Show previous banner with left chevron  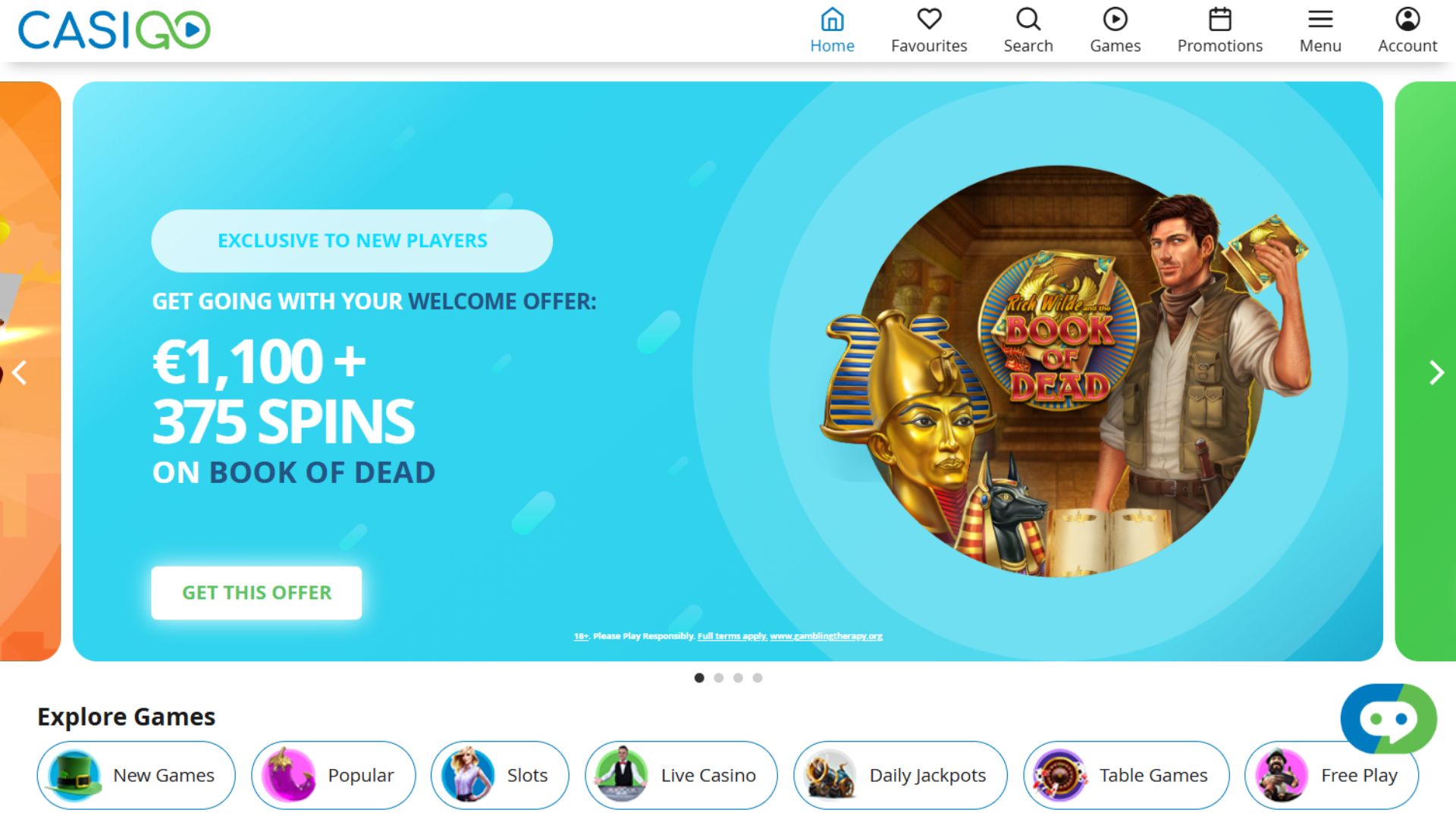20,372
